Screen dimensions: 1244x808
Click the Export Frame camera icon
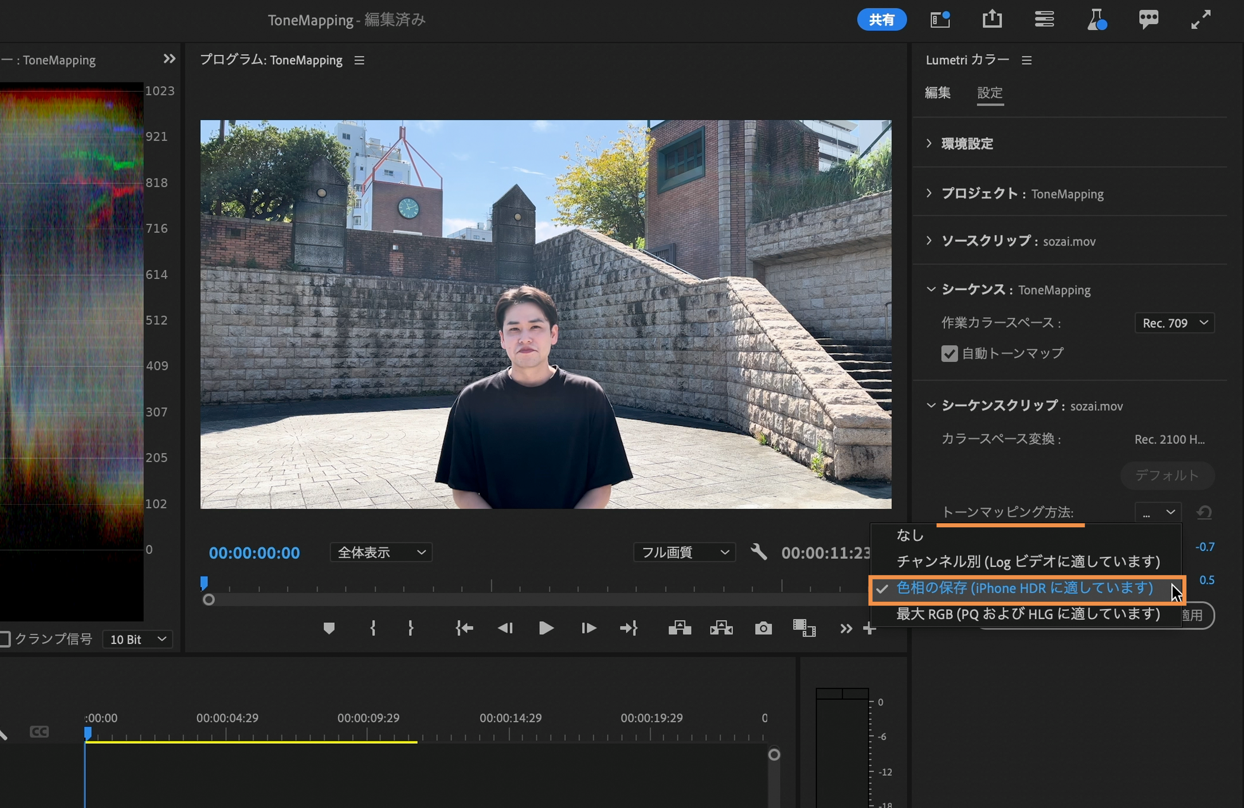(763, 628)
